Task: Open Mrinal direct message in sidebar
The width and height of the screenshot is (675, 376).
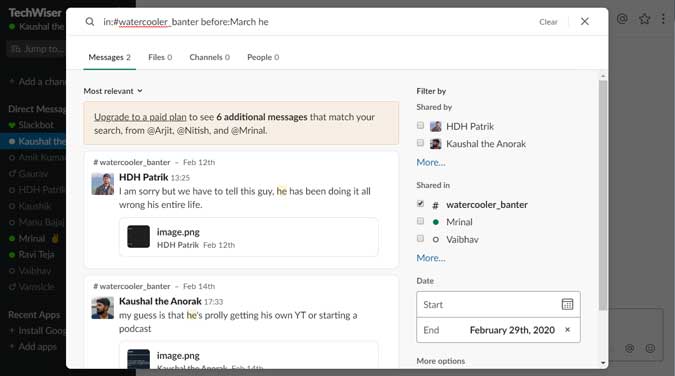Action: (32, 238)
